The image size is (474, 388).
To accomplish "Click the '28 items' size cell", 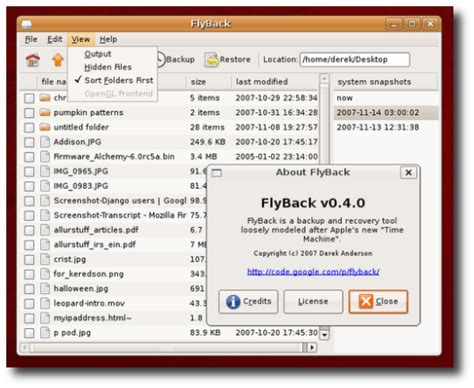I will (207, 127).
